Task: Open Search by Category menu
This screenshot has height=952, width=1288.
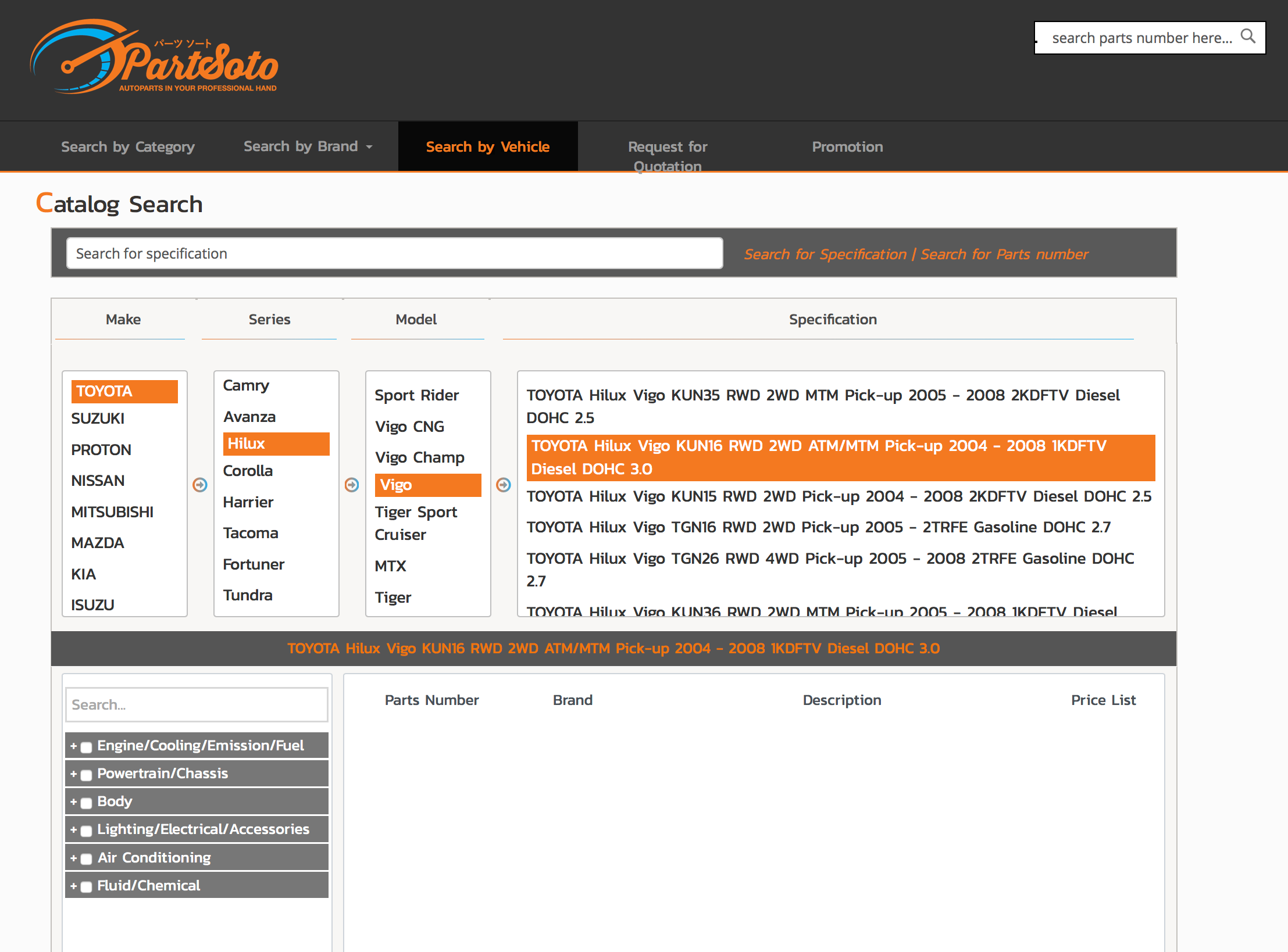Action: tap(128, 147)
